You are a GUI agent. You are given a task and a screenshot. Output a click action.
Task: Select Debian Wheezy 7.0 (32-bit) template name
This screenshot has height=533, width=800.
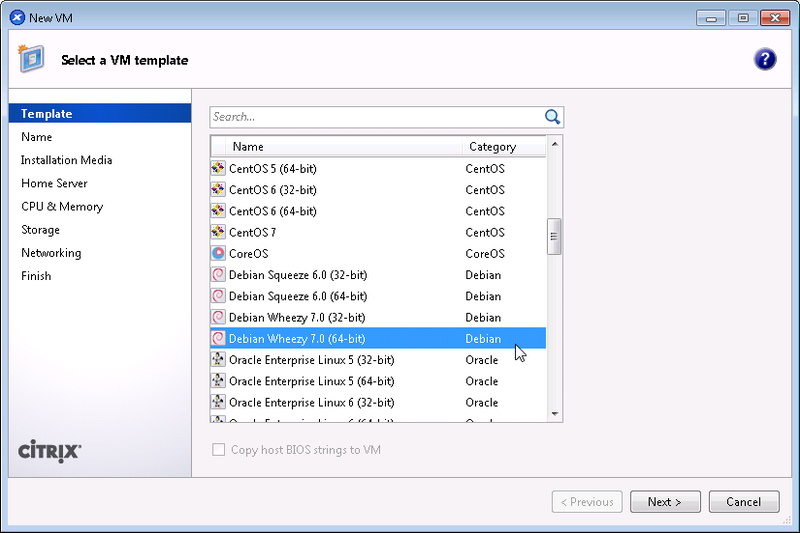click(297, 318)
